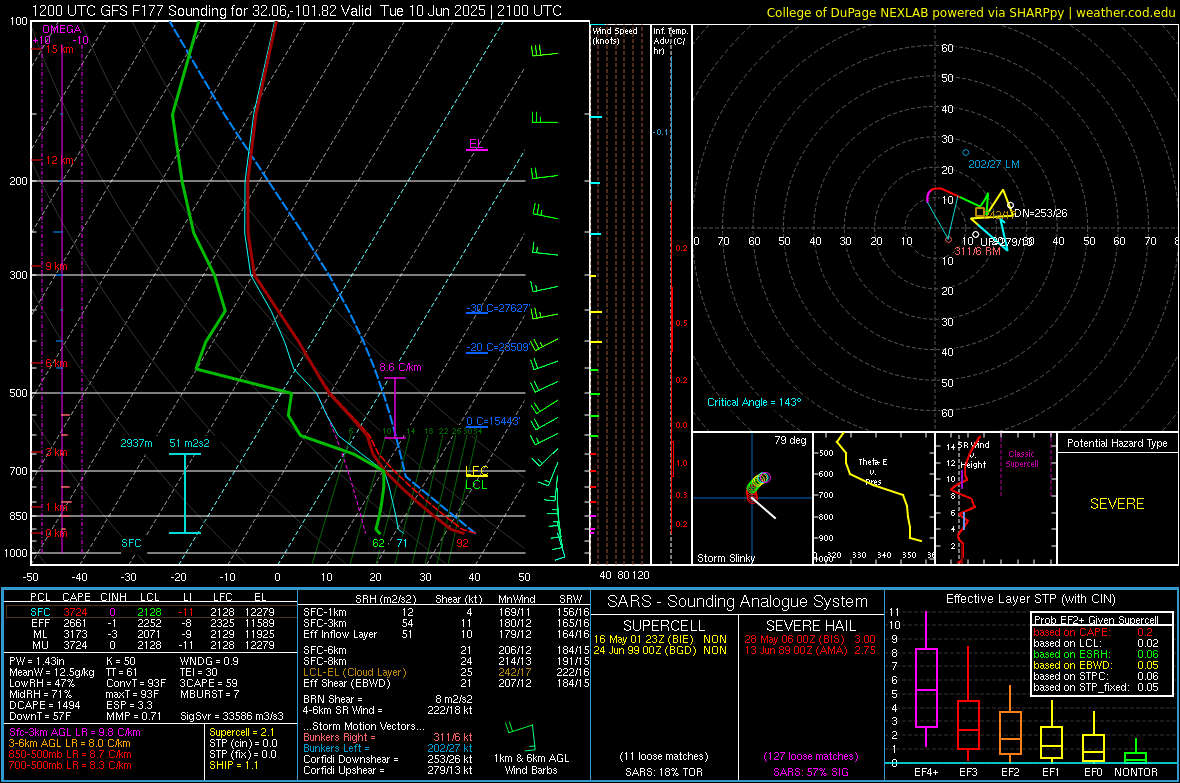
Task: Click the surface dewpoint value 62
Action: coord(379,543)
